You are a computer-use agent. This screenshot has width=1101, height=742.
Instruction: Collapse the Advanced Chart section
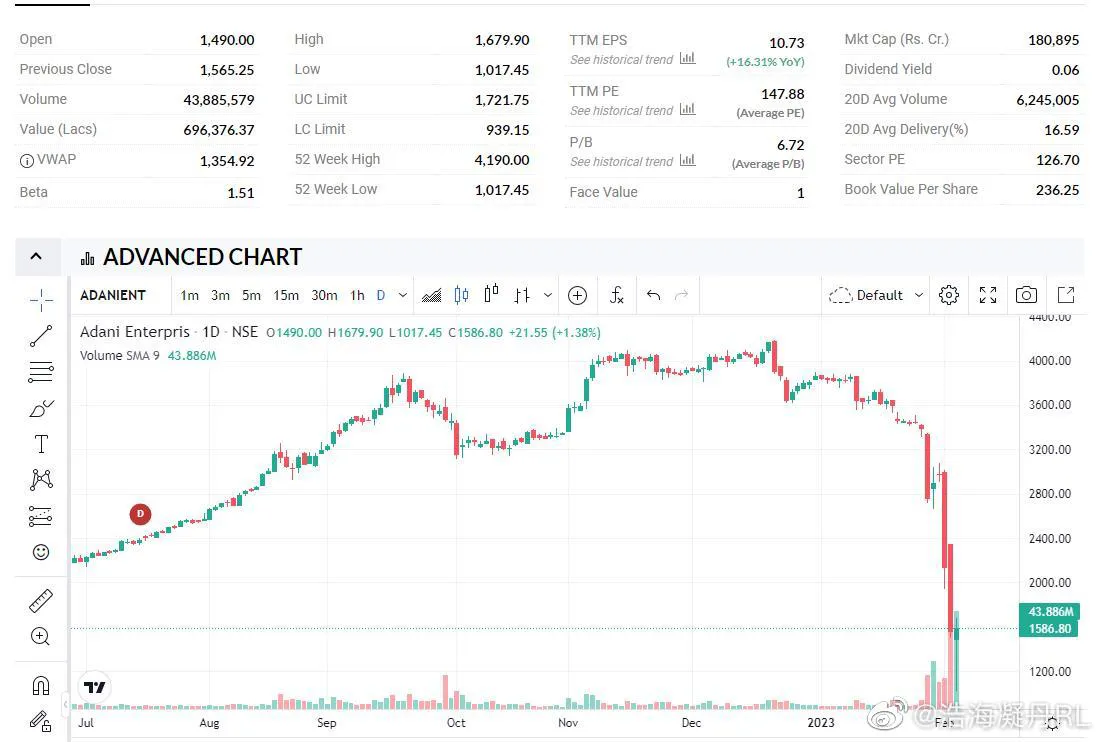[x=37, y=257]
